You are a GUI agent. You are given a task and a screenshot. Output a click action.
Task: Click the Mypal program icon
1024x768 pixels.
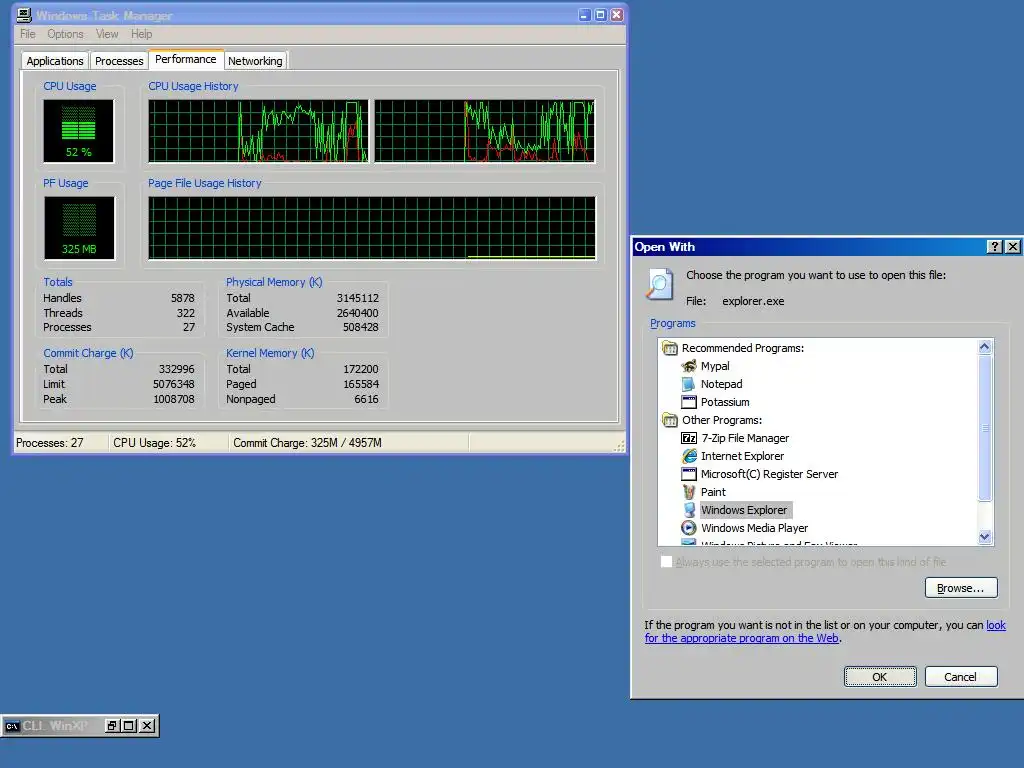pyautogui.click(x=689, y=366)
